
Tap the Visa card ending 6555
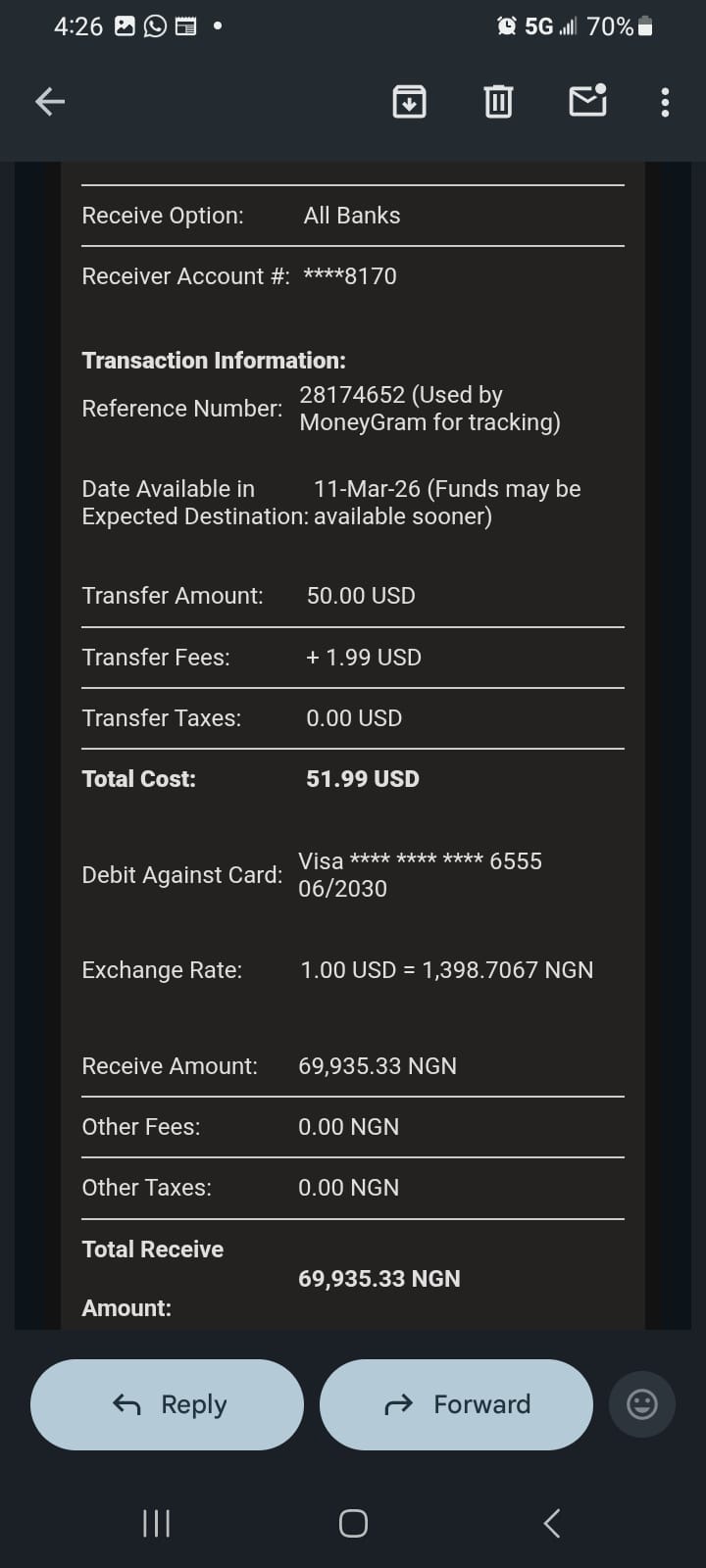coord(420,861)
